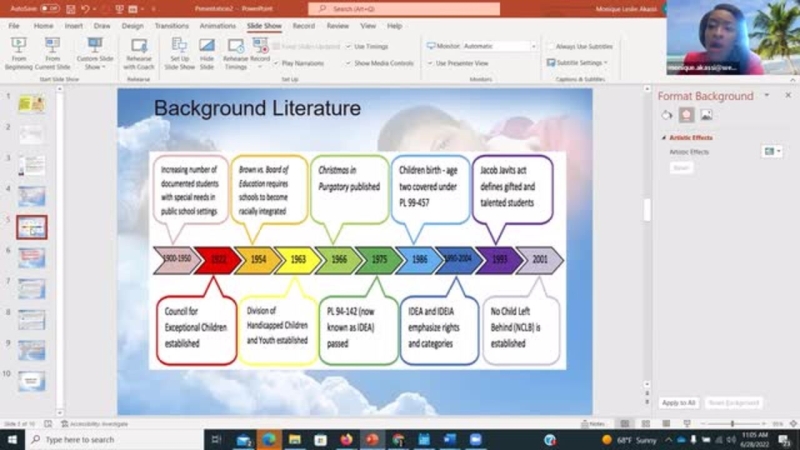
Task: Click the Hide Slide icon
Action: click(x=206, y=52)
